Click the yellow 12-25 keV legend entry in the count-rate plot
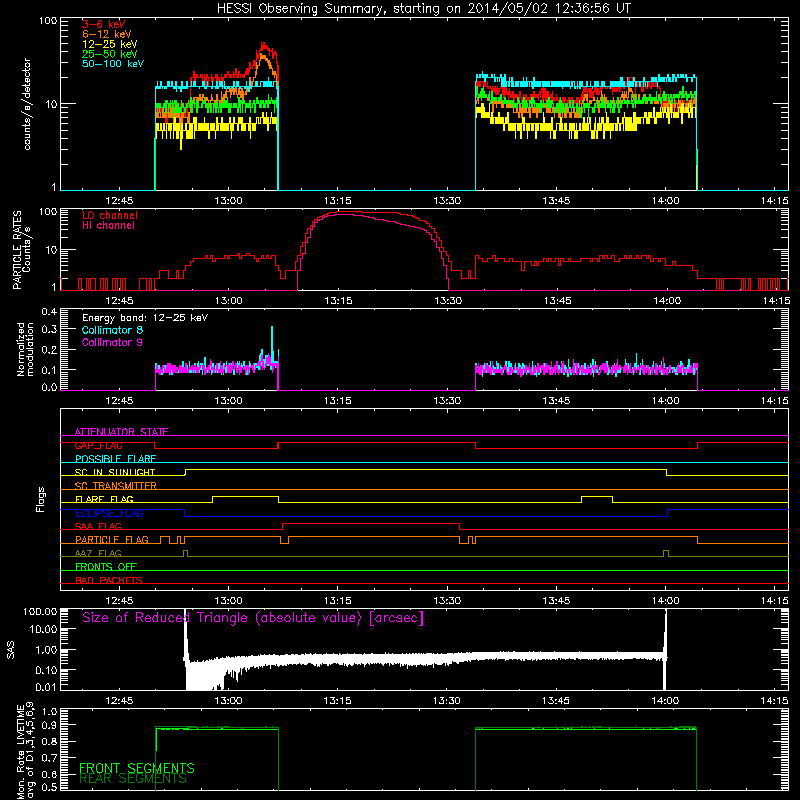The height and width of the screenshot is (800, 800). pos(109,44)
